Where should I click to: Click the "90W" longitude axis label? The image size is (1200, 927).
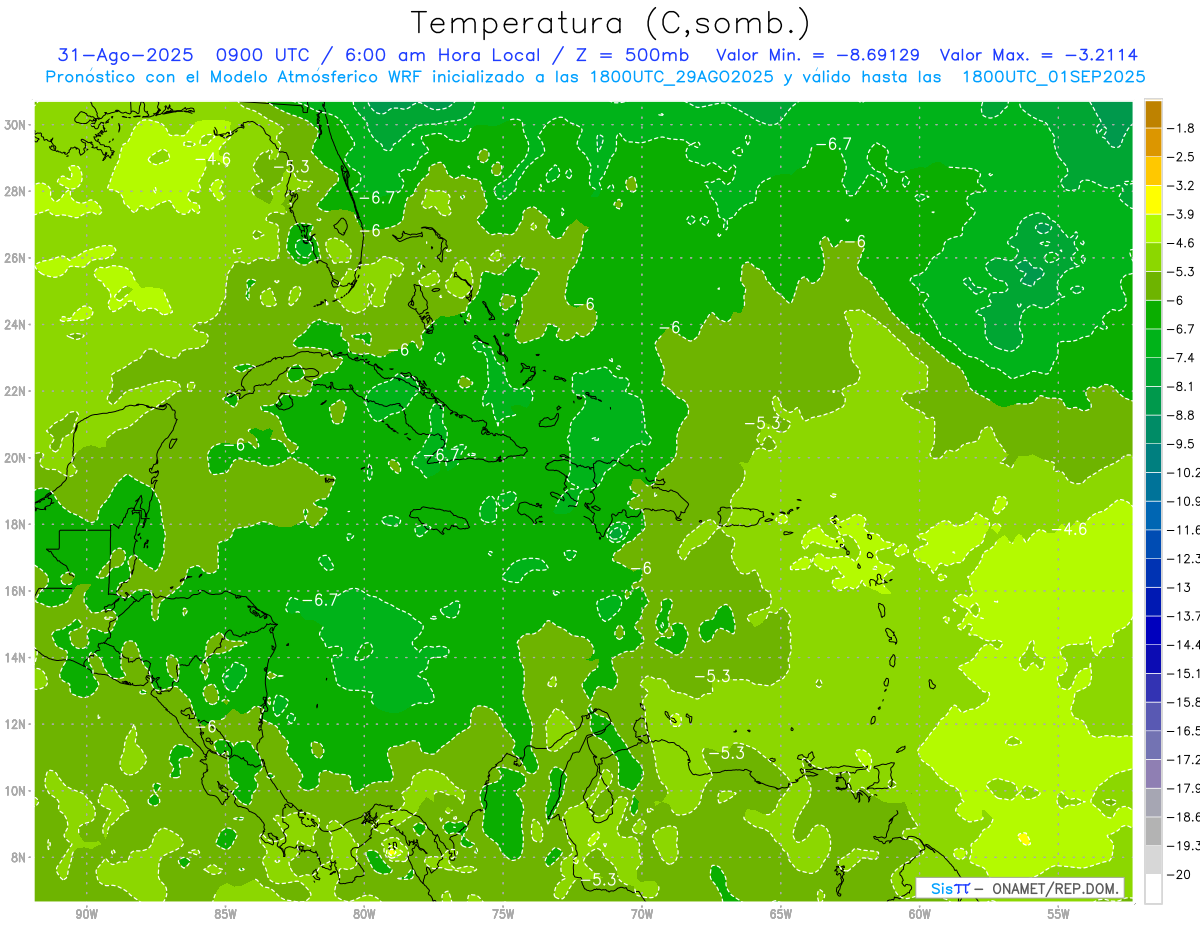tap(86, 914)
